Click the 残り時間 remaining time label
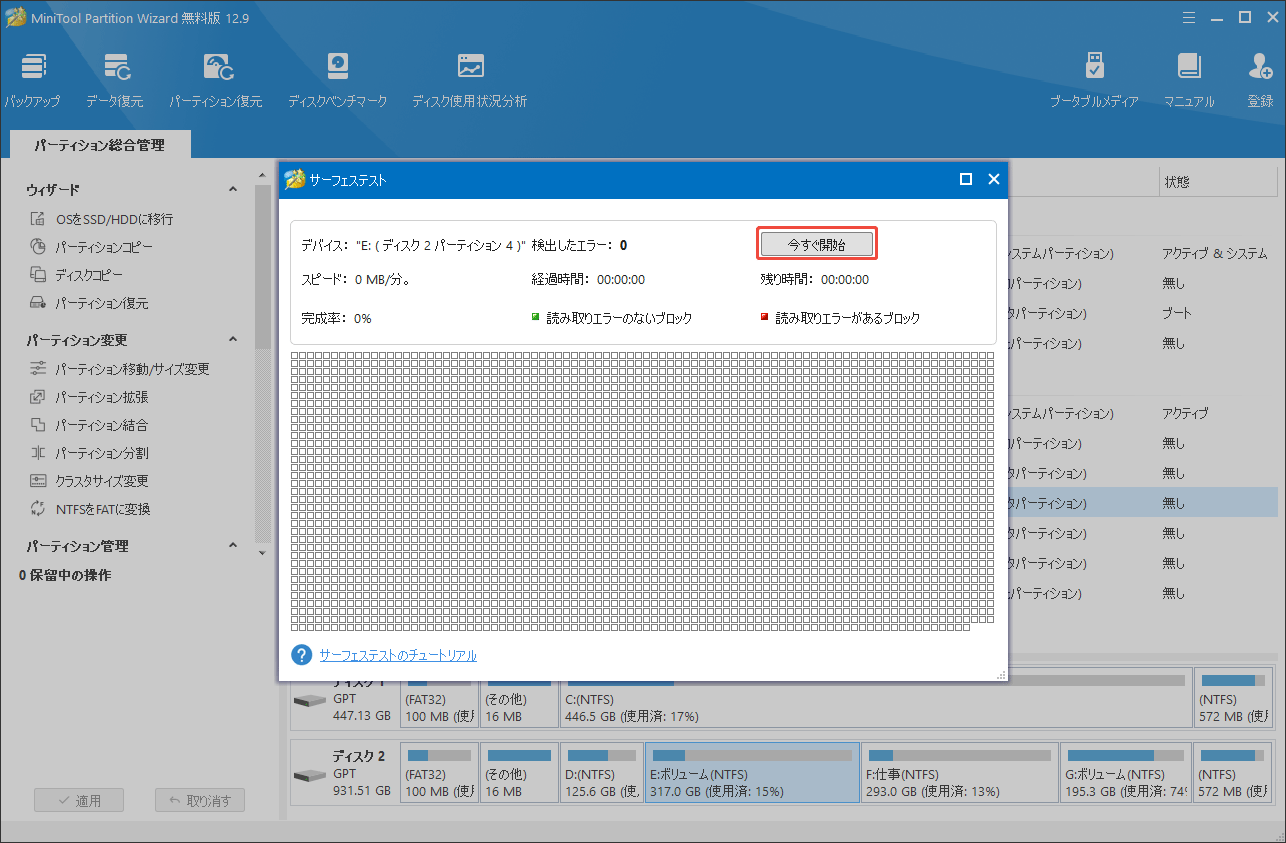Image resolution: width=1286 pixels, height=843 pixels. tap(814, 280)
